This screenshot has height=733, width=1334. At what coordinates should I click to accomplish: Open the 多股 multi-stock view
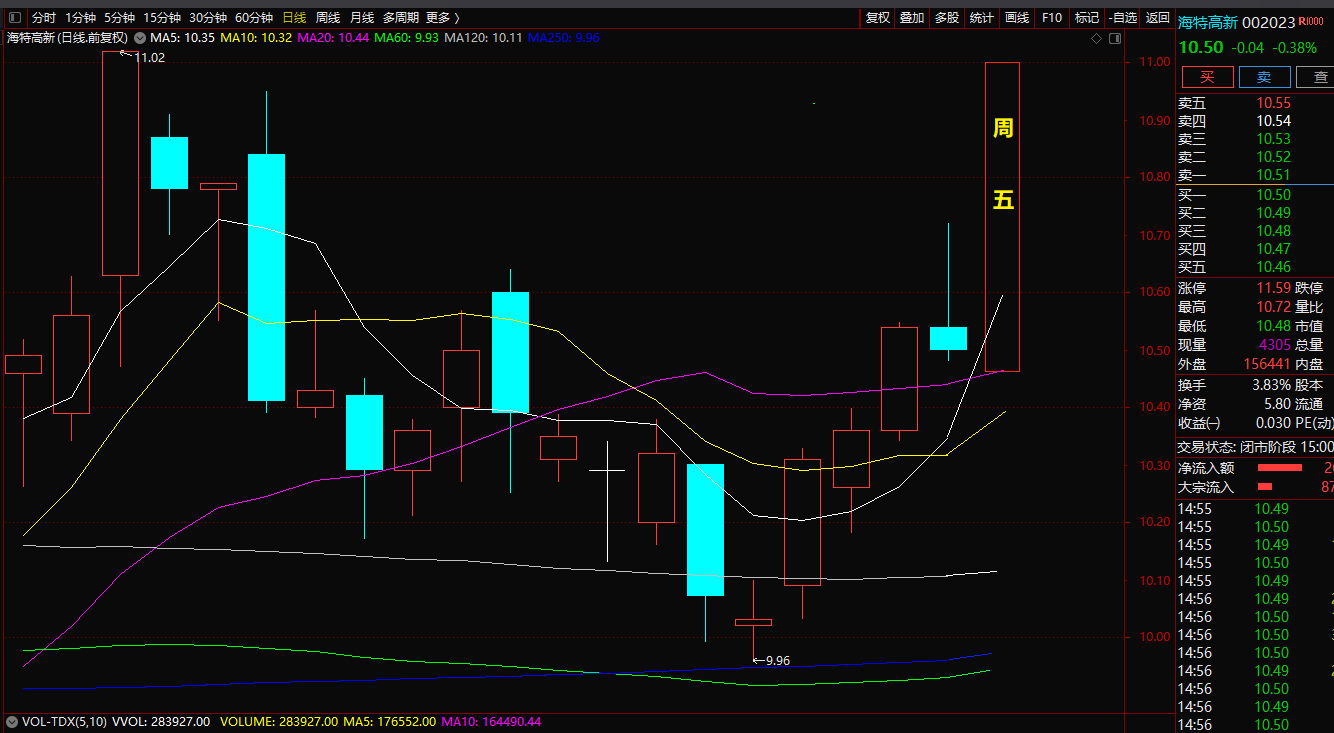point(947,18)
